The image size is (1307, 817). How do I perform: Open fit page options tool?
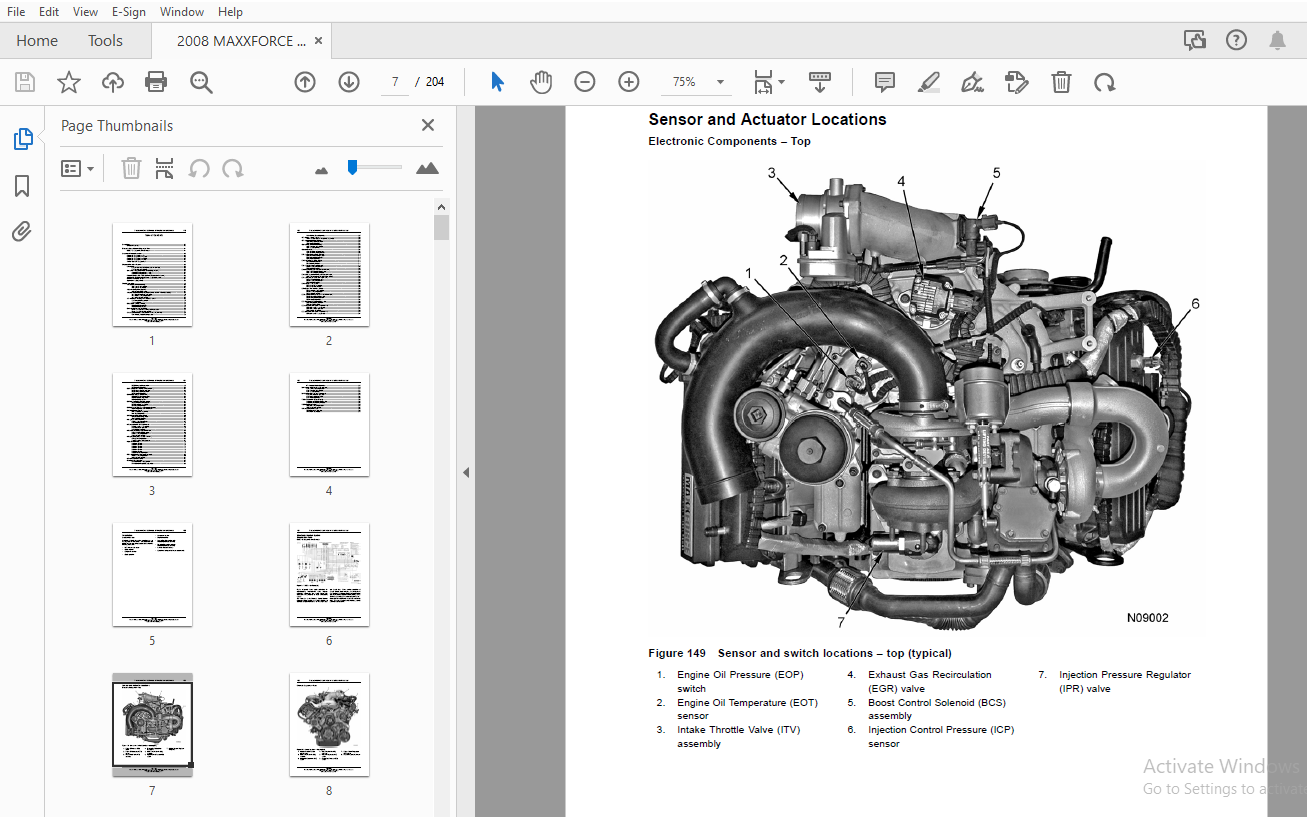tap(768, 82)
